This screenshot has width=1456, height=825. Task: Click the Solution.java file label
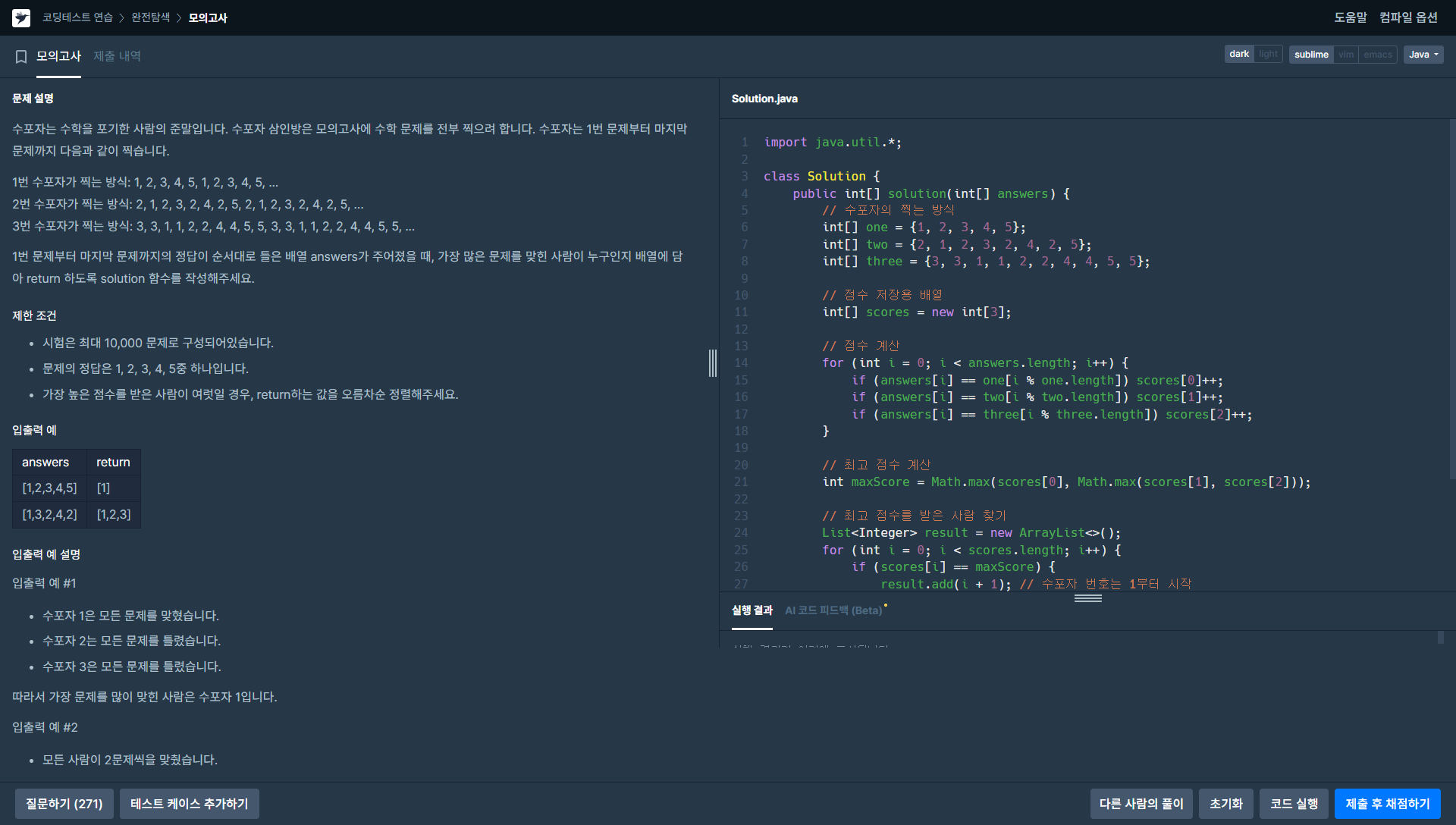click(764, 99)
